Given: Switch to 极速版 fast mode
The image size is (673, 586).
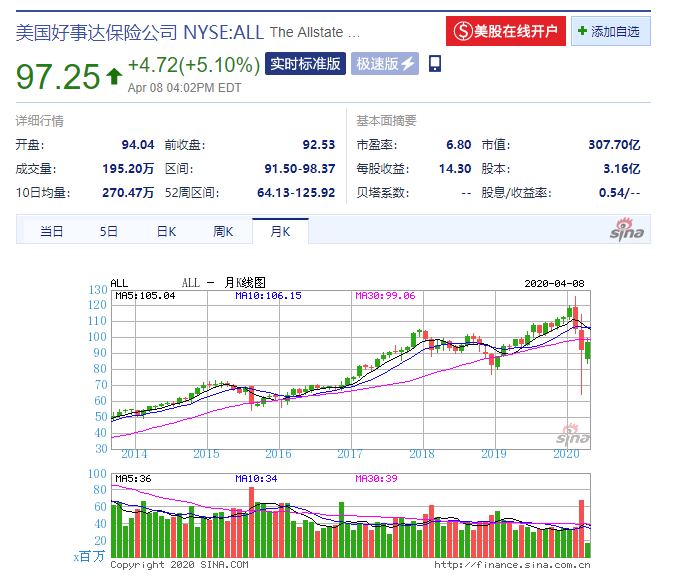Looking at the screenshot, I should [x=386, y=64].
